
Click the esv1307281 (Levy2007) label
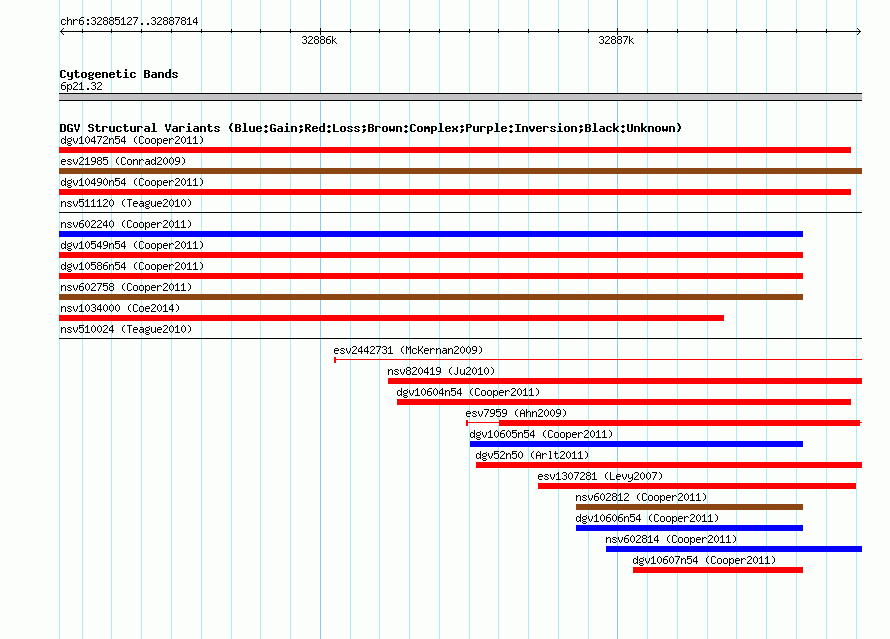click(600, 476)
